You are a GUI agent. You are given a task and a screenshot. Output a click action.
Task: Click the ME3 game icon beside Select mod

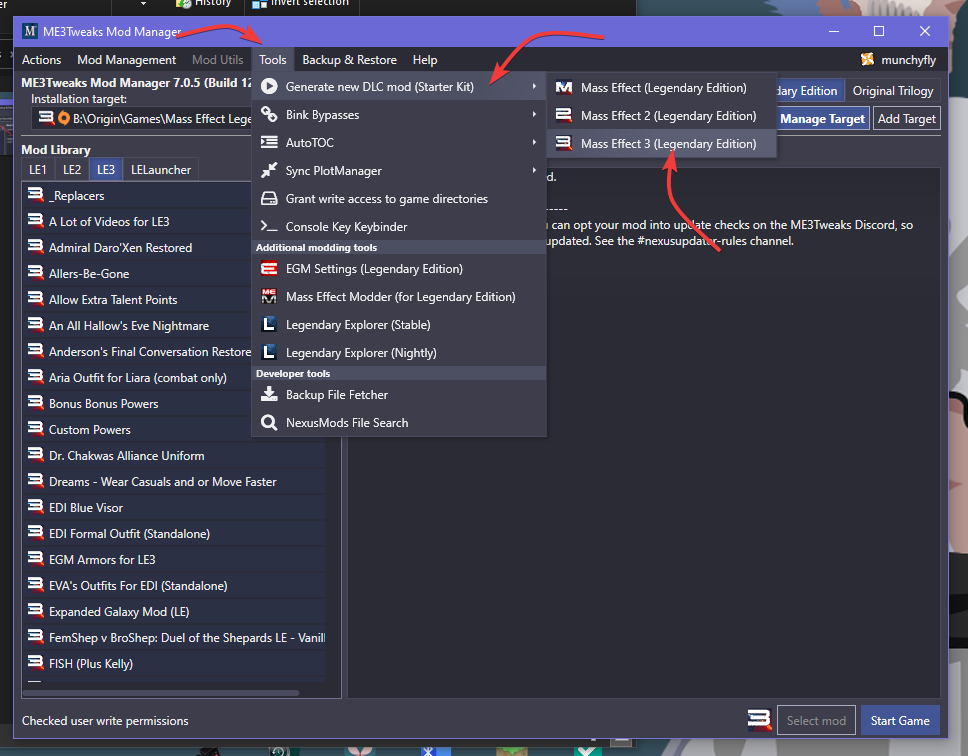pos(759,720)
